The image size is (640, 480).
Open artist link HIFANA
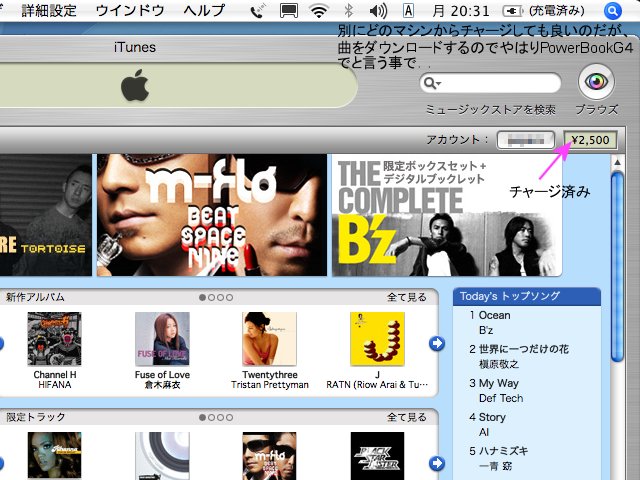pos(55,385)
